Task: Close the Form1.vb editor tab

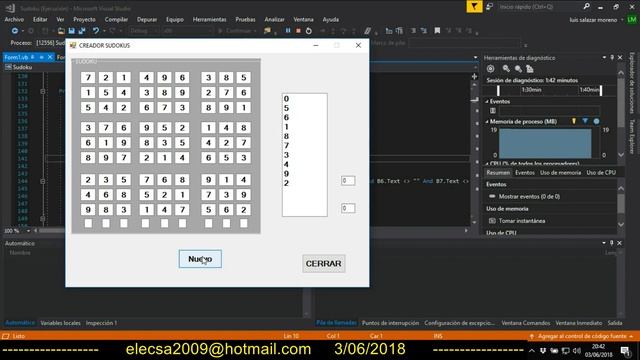Action: pos(50,57)
